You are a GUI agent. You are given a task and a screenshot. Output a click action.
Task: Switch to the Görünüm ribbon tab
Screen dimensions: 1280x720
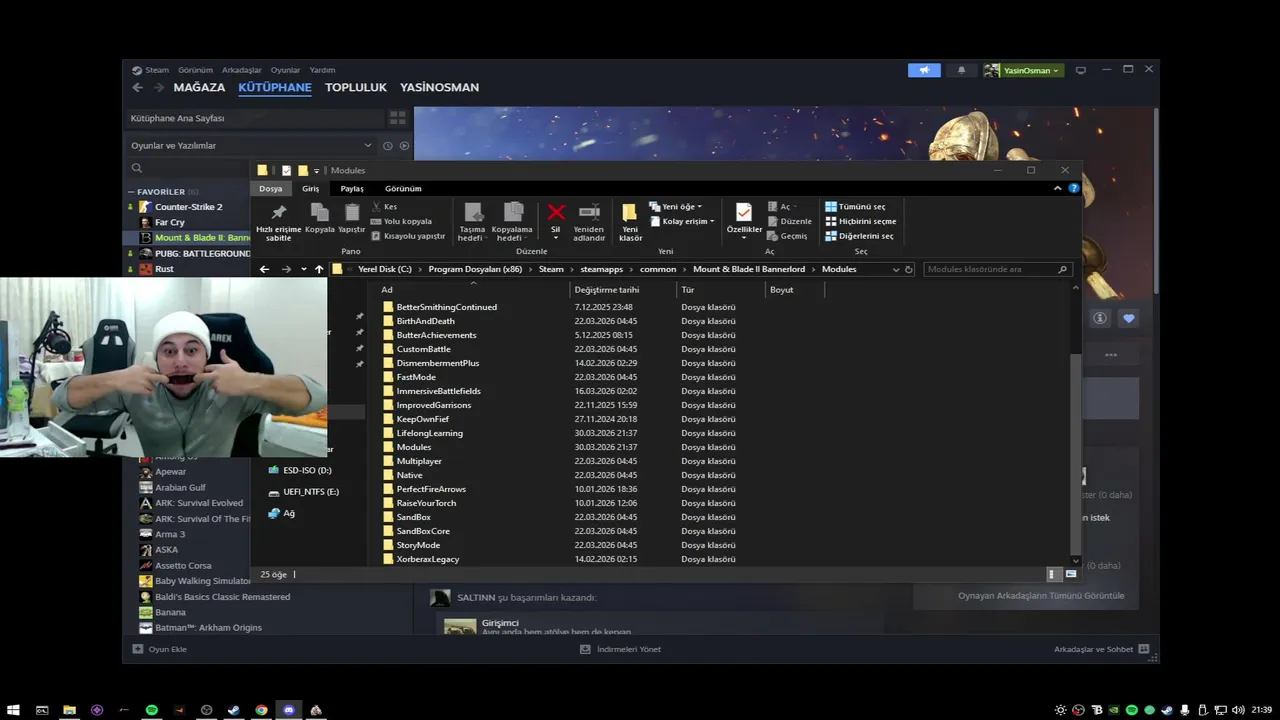pyautogui.click(x=403, y=188)
